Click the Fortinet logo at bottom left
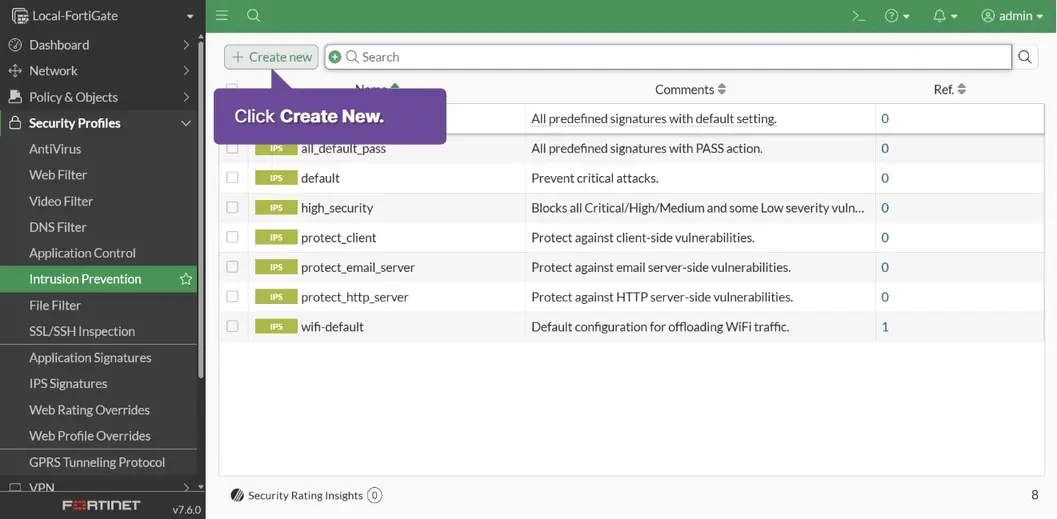 pyautogui.click(x=101, y=506)
